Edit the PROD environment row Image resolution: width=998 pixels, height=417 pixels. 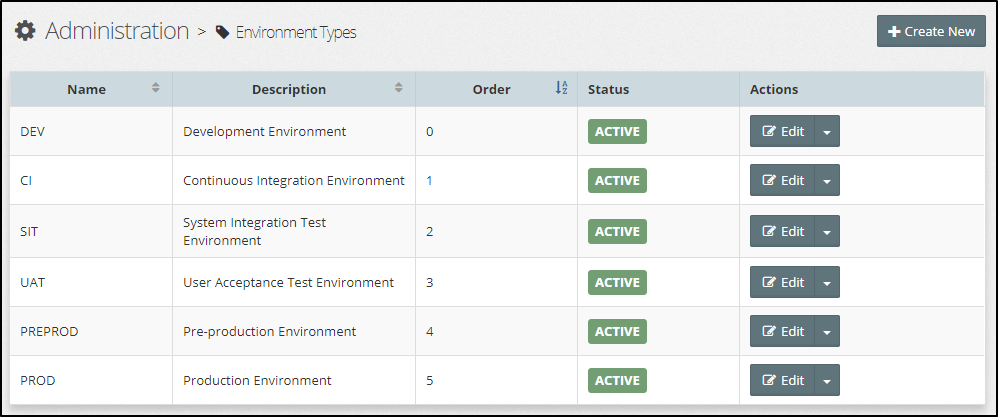tap(783, 380)
